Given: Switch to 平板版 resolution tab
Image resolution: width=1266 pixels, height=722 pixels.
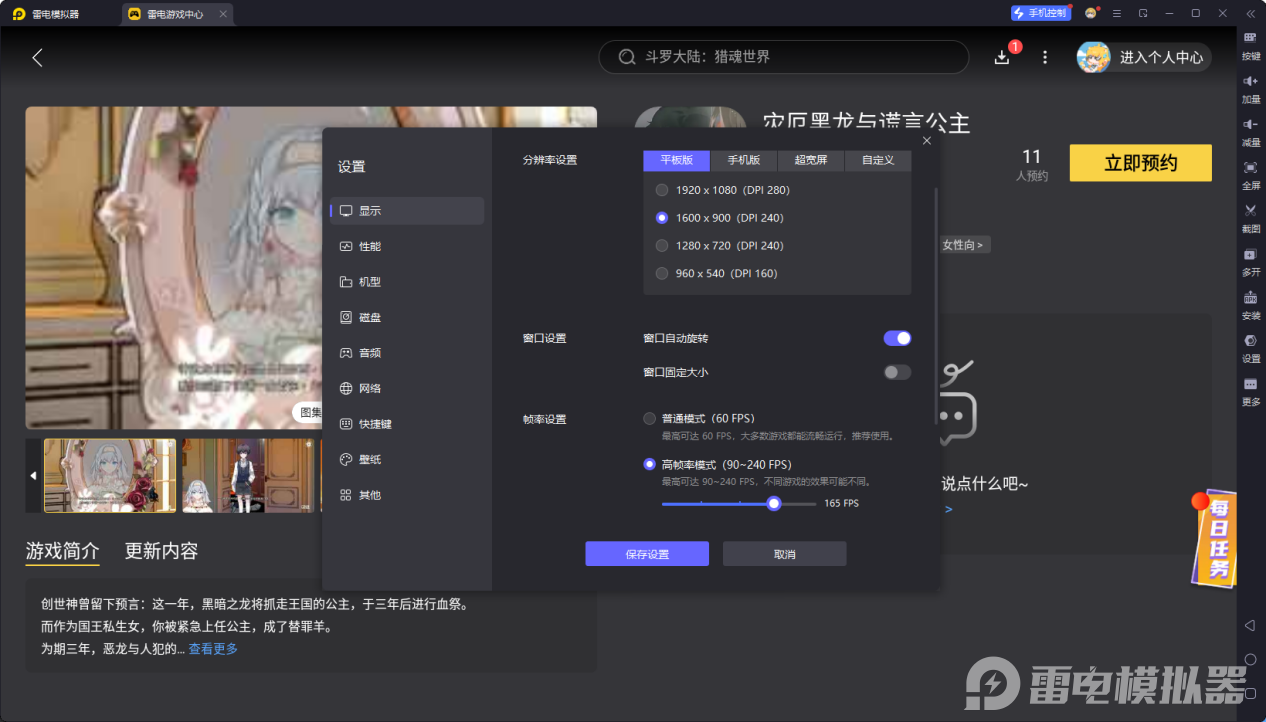Looking at the screenshot, I should coord(676,160).
